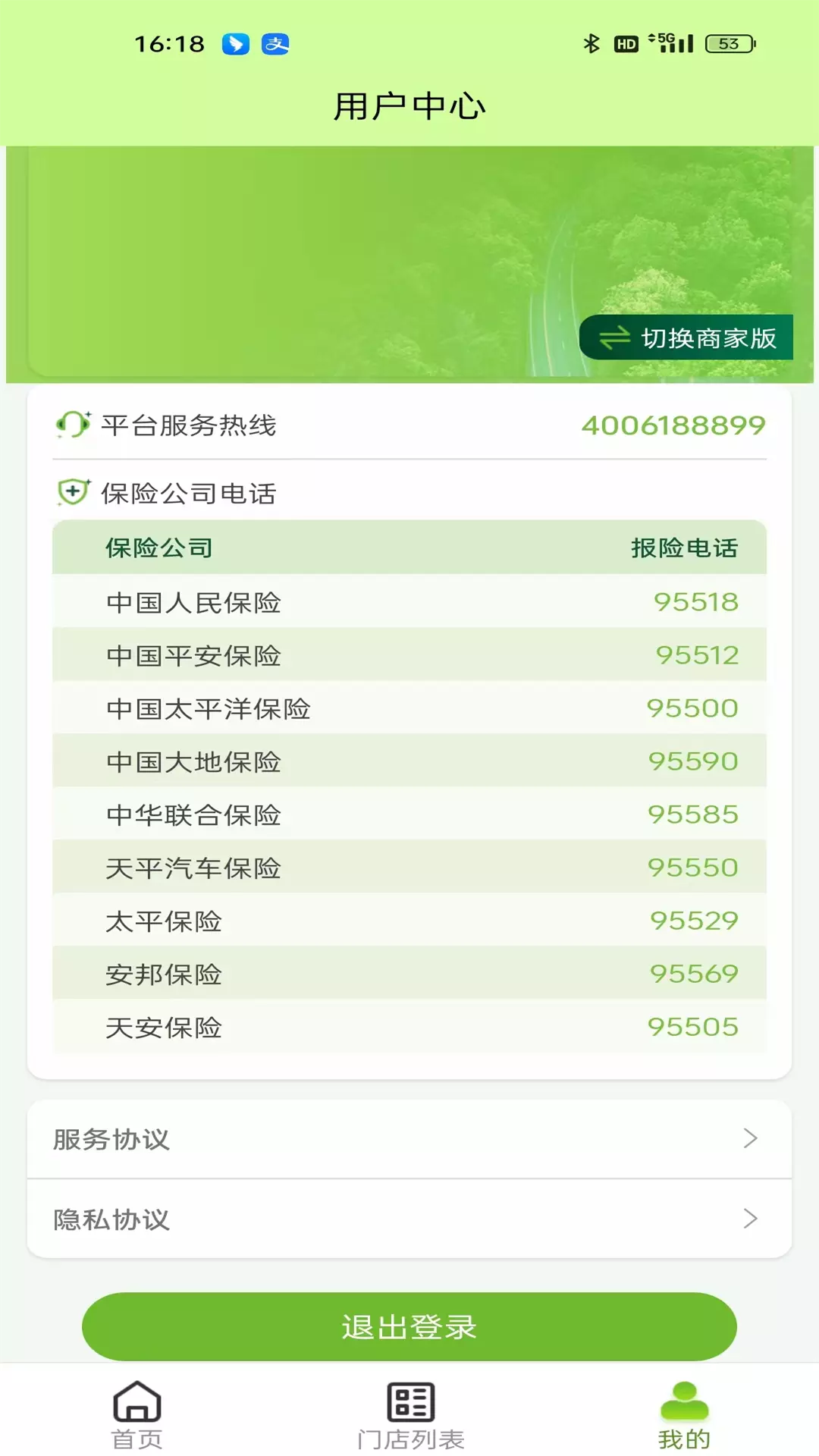Open the 服务协议 row
The width and height of the screenshot is (819, 1456).
(x=409, y=1138)
